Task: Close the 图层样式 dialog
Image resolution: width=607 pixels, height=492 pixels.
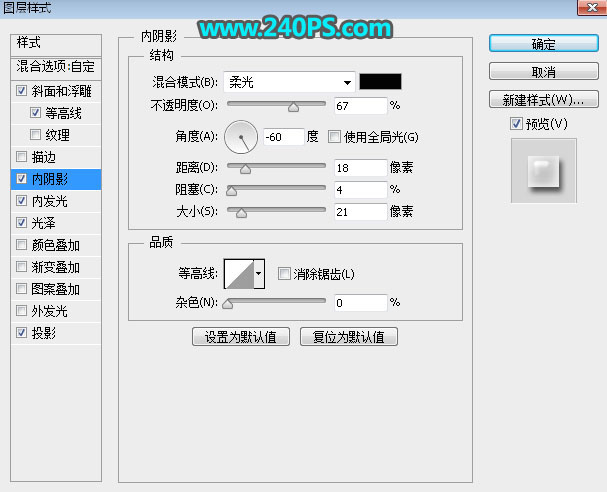Action: [x=592, y=7]
